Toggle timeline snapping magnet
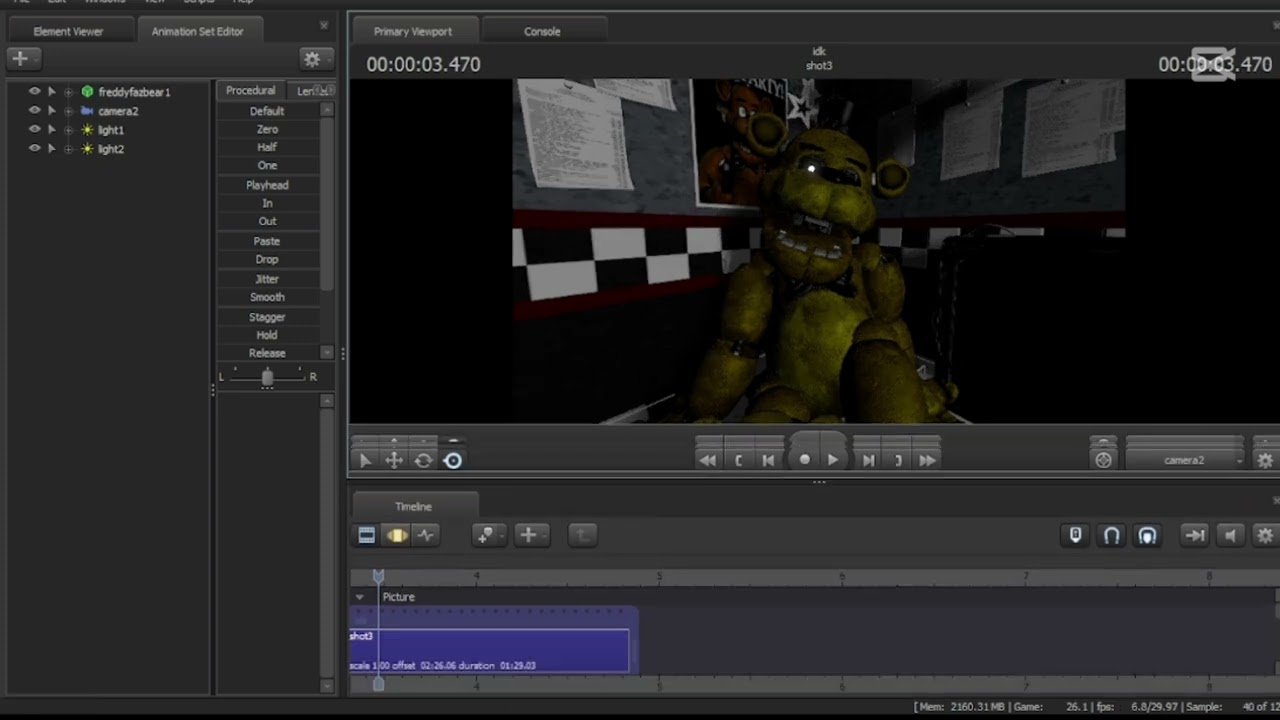This screenshot has width=1280, height=720. point(1111,536)
